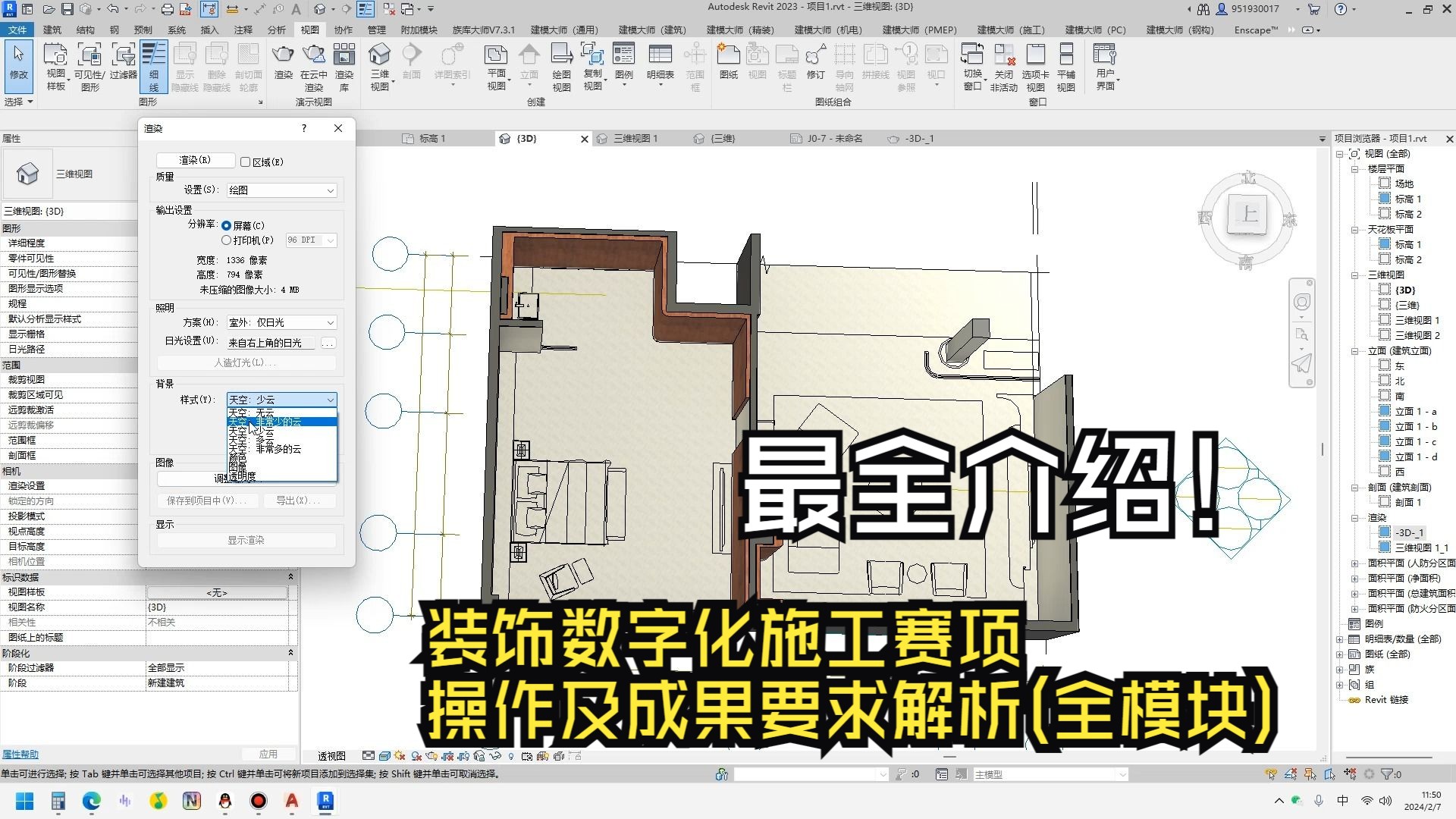The width and height of the screenshot is (1456, 819).
Task: Expand the 明细表/数量 tree node
Action: click(x=1340, y=639)
